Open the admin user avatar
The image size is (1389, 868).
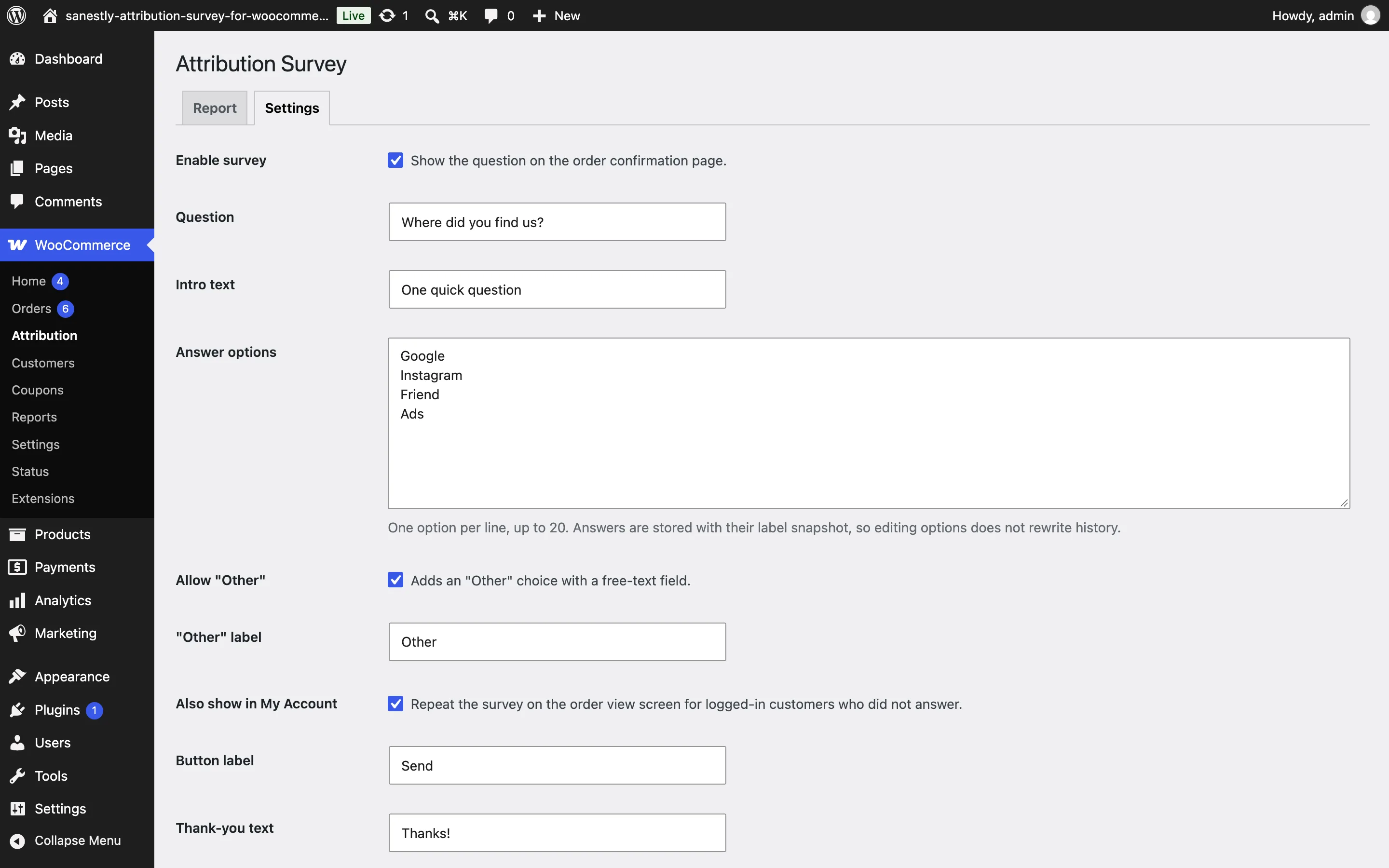[1371, 15]
